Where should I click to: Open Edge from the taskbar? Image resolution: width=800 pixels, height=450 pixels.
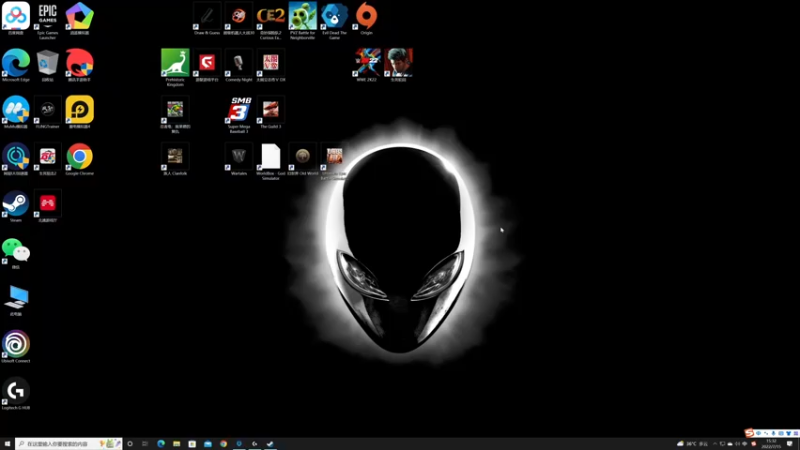[x=161, y=444]
